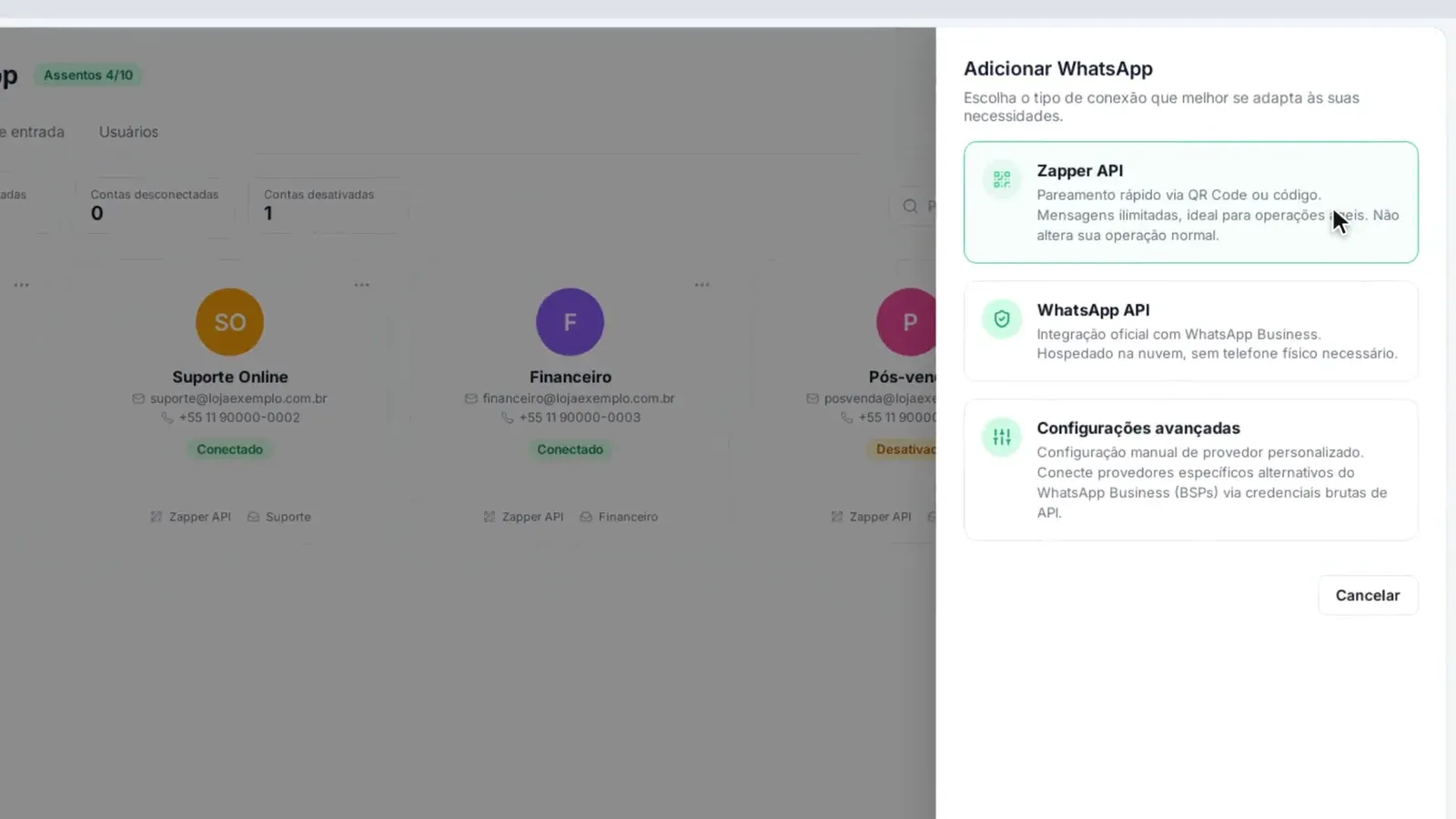Click the advanced settings sliders icon
Viewport: 1456px width, 819px height.
1002,438
